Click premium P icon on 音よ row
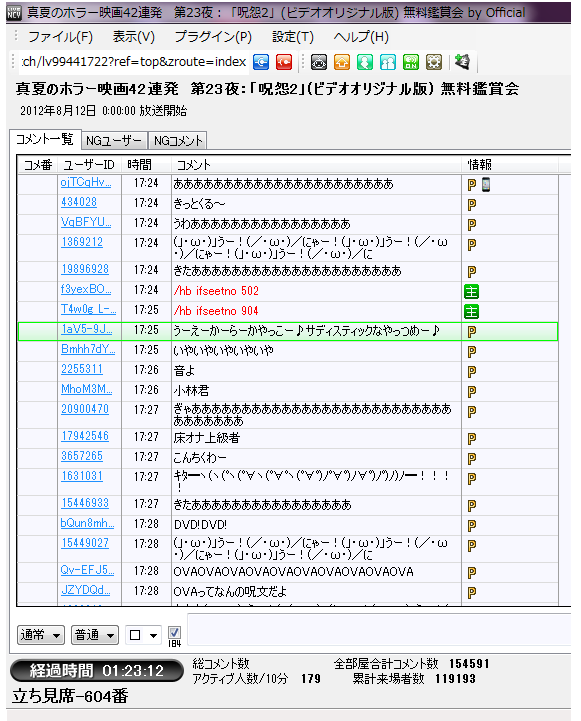581x721 pixels. click(x=472, y=372)
